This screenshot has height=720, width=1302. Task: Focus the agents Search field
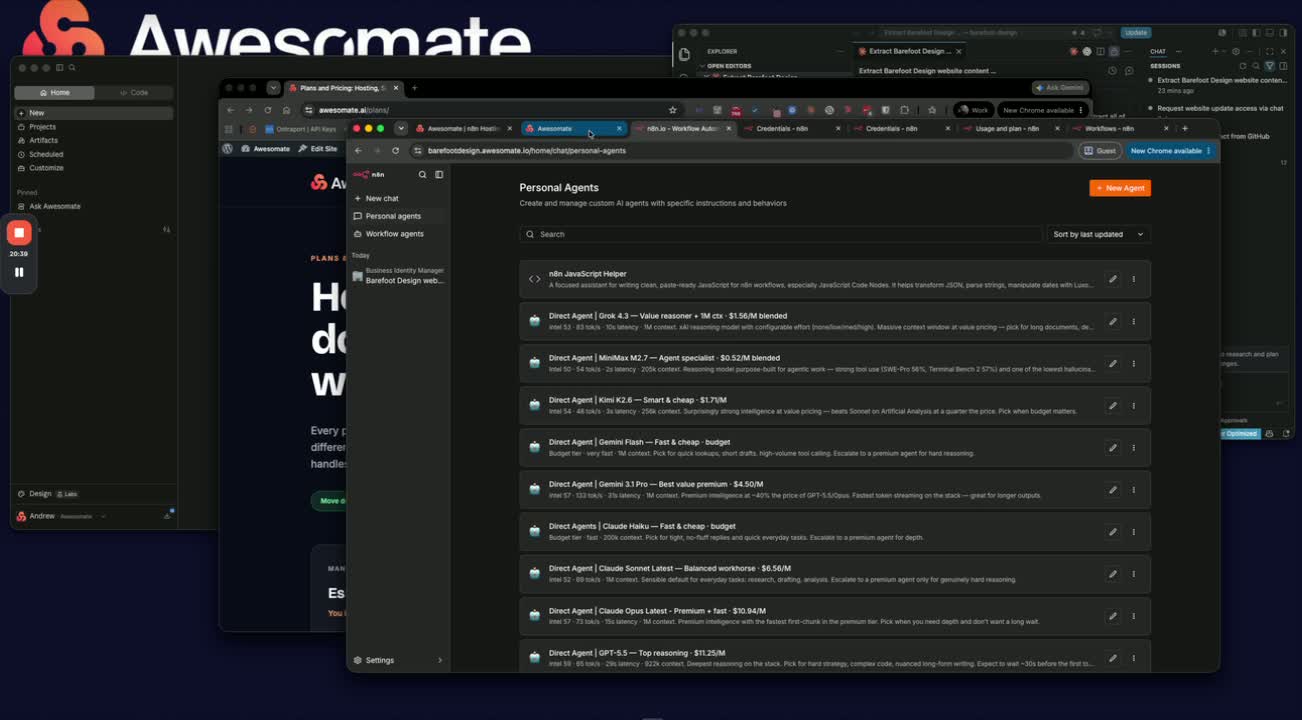tap(781, 234)
